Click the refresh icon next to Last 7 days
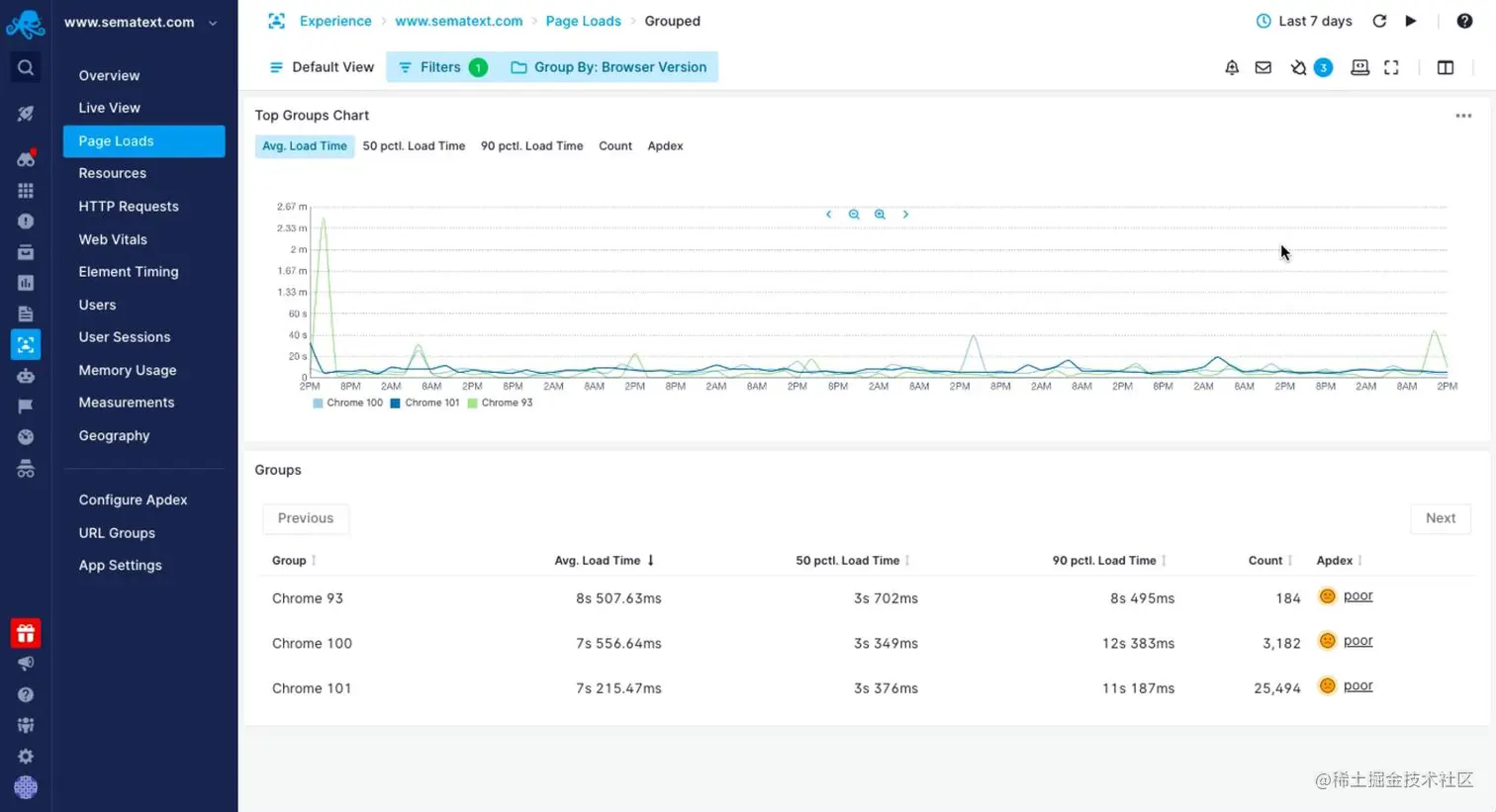 [1379, 21]
